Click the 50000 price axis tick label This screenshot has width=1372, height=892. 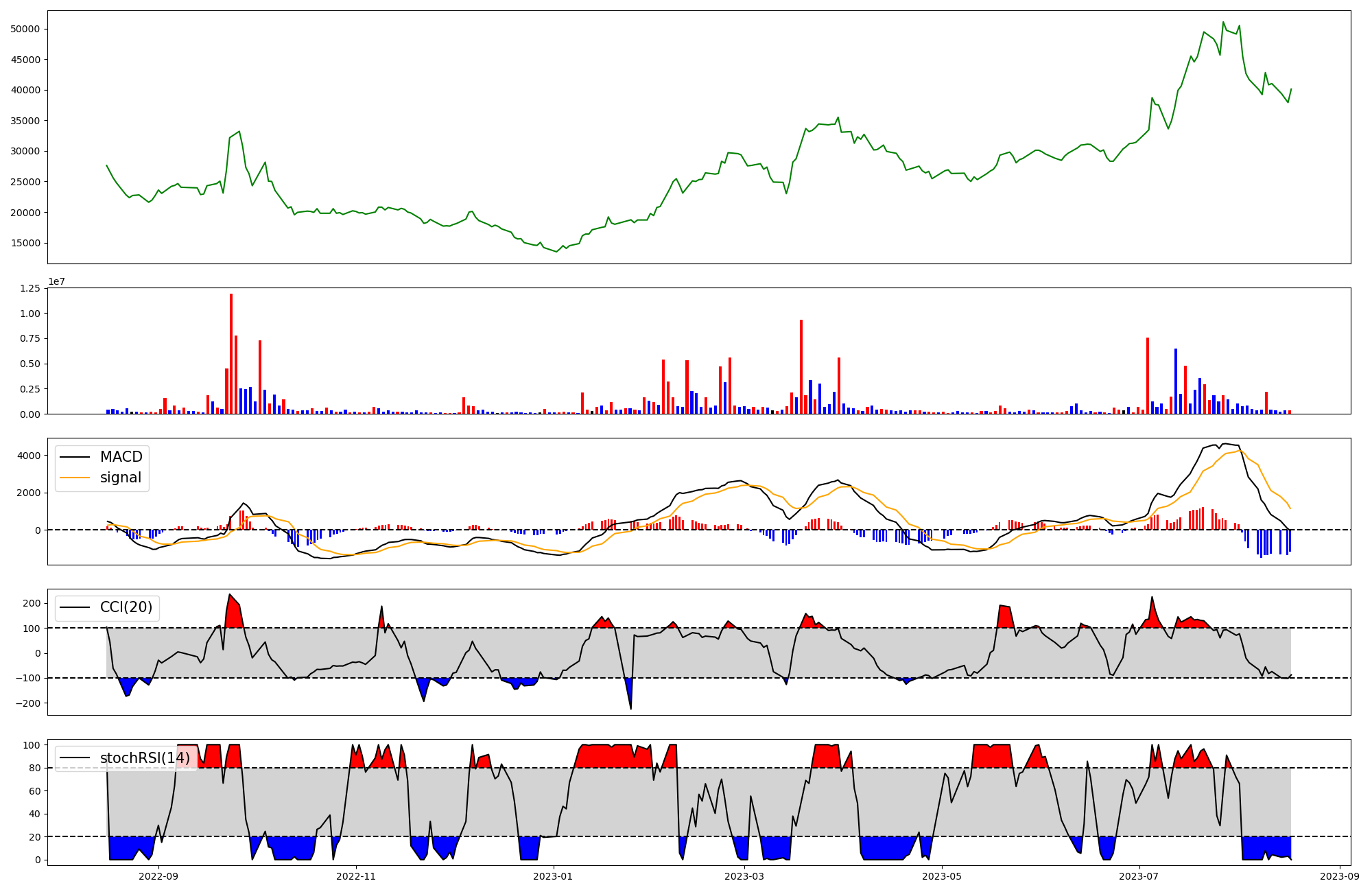tap(25, 29)
